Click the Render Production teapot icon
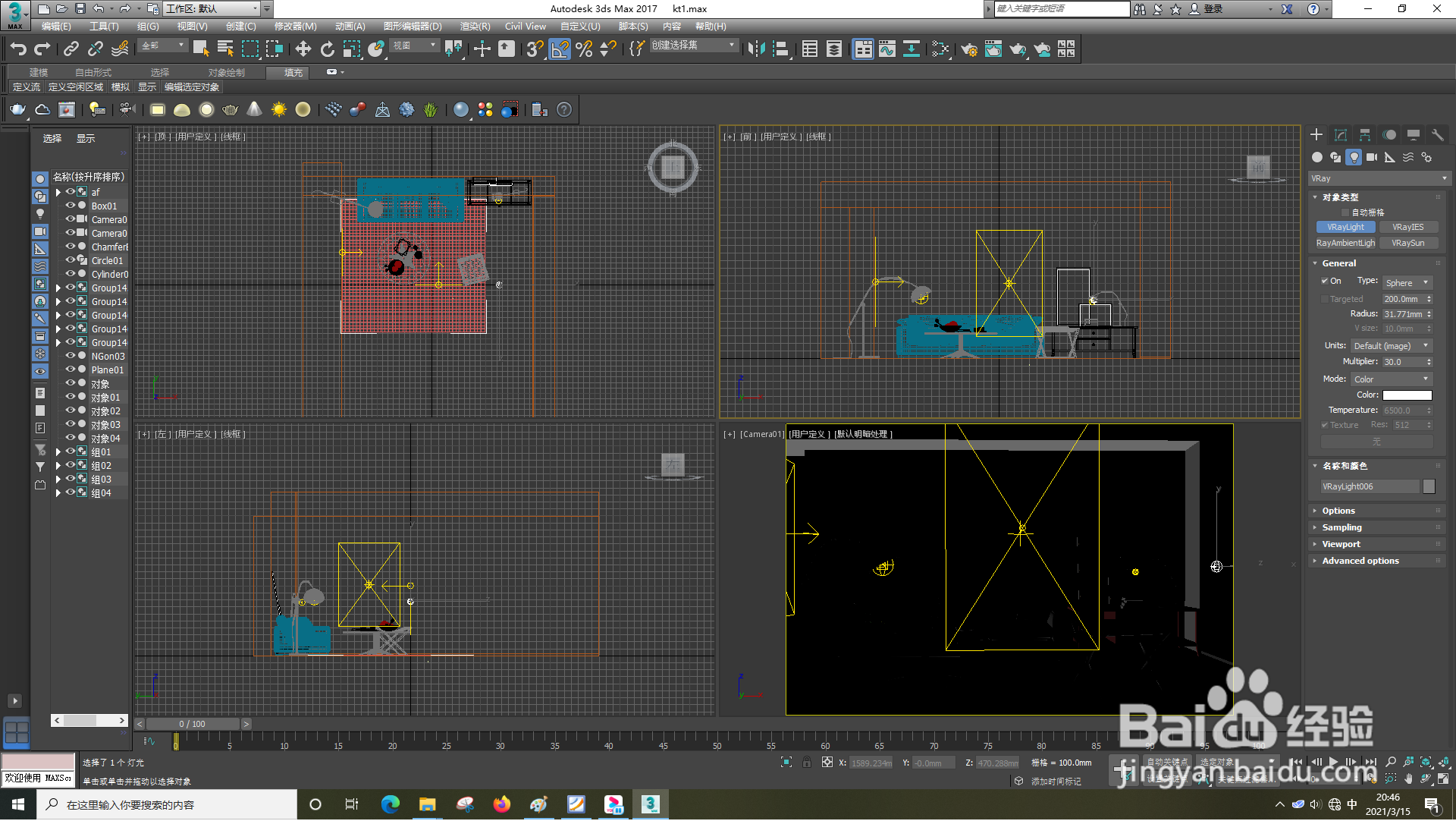1456x821 pixels. pyautogui.click(x=1018, y=49)
